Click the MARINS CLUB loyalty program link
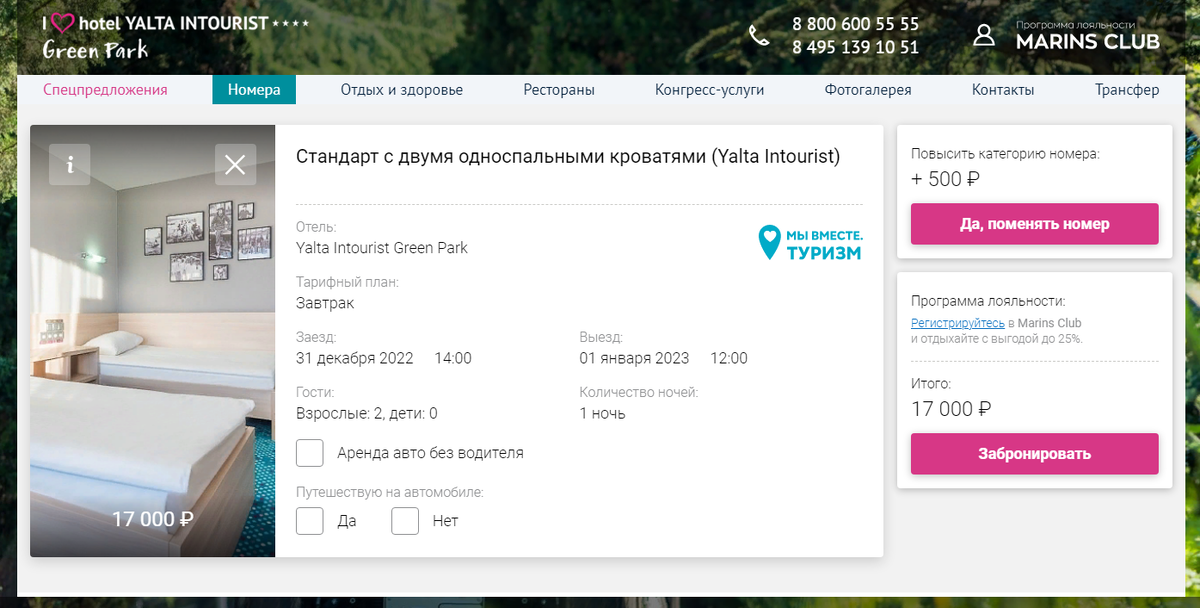This screenshot has height=608, width=1200. point(1088,36)
